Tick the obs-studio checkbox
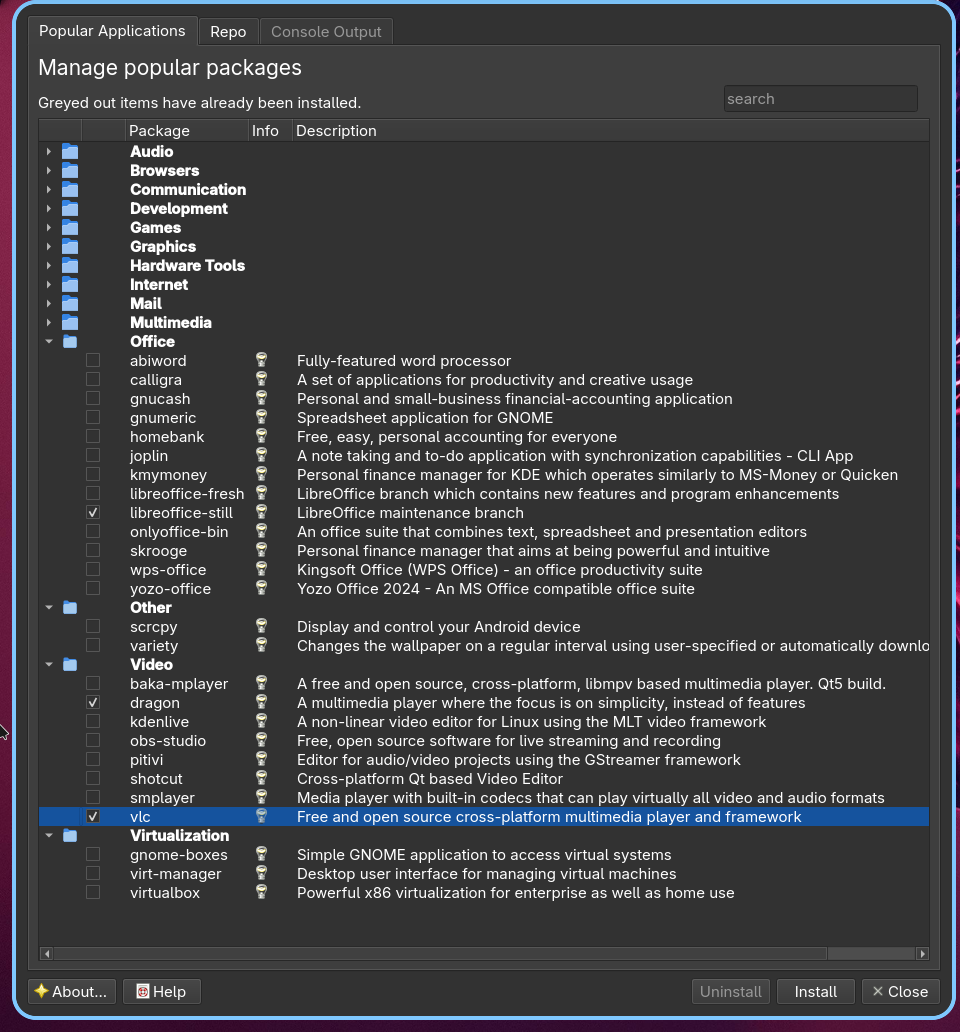The width and height of the screenshot is (960, 1032). tap(93, 740)
